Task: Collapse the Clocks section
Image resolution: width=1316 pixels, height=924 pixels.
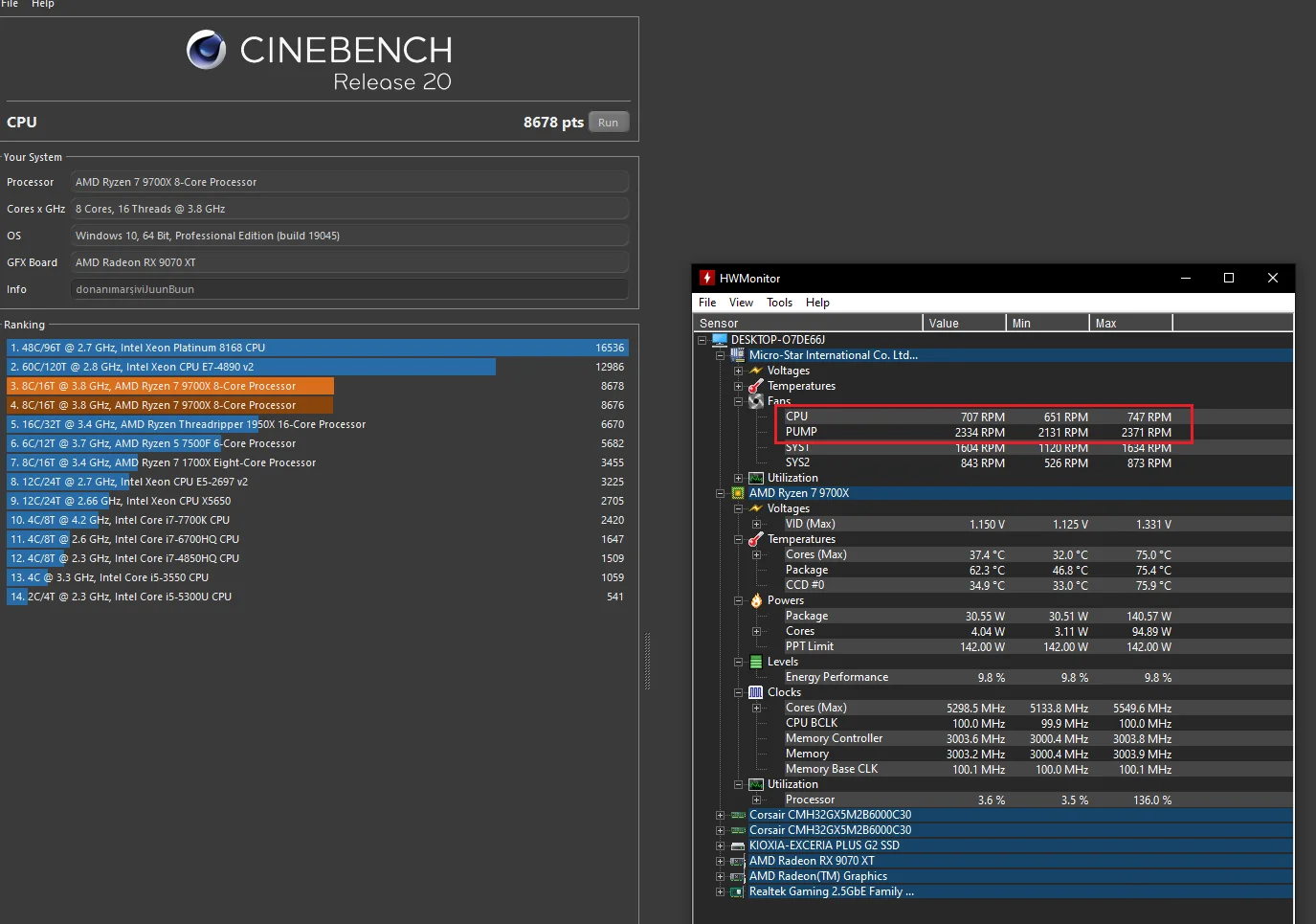Action: pos(739,692)
